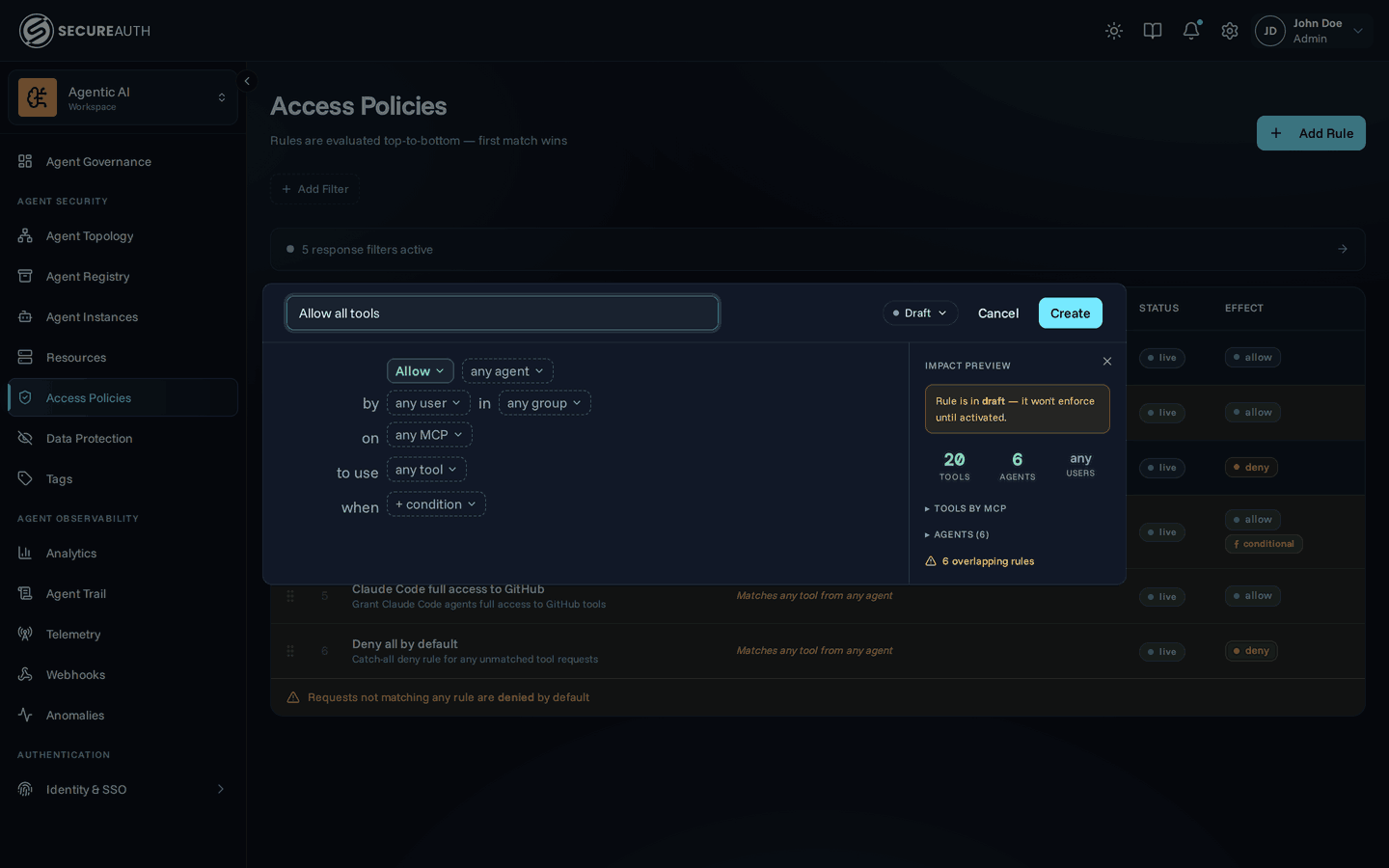
Task: Open the any agent dropdown
Action: coord(507,371)
